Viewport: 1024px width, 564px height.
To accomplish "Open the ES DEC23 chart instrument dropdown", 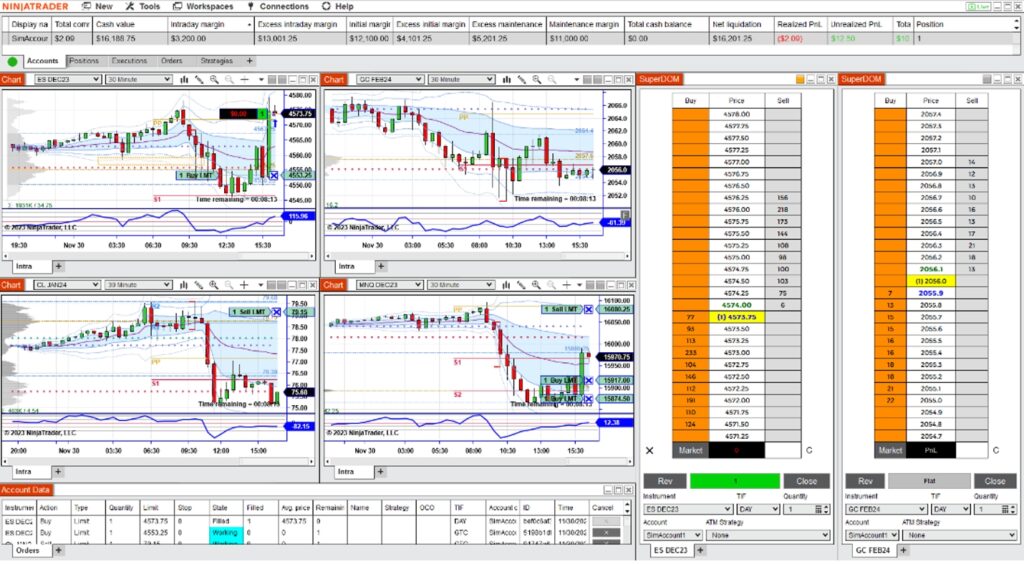I will point(68,80).
